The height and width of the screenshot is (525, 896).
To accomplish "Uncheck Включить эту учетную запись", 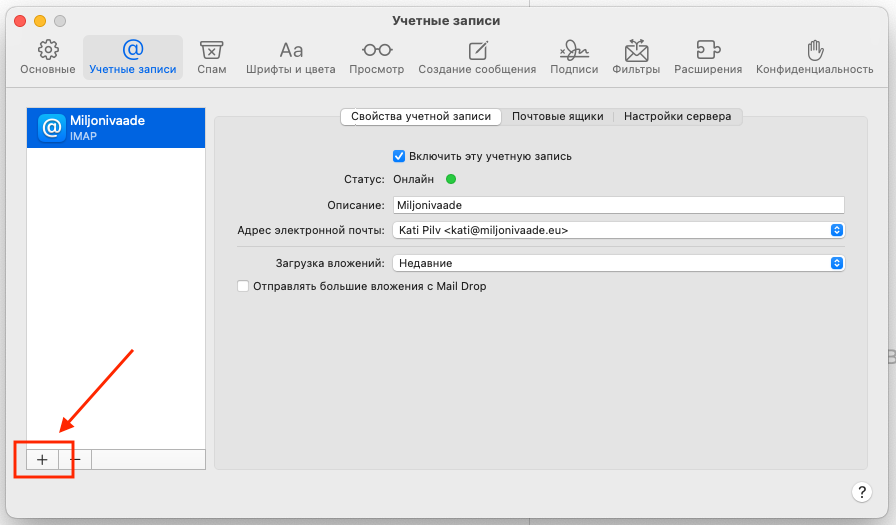I will (x=399, y=156).
